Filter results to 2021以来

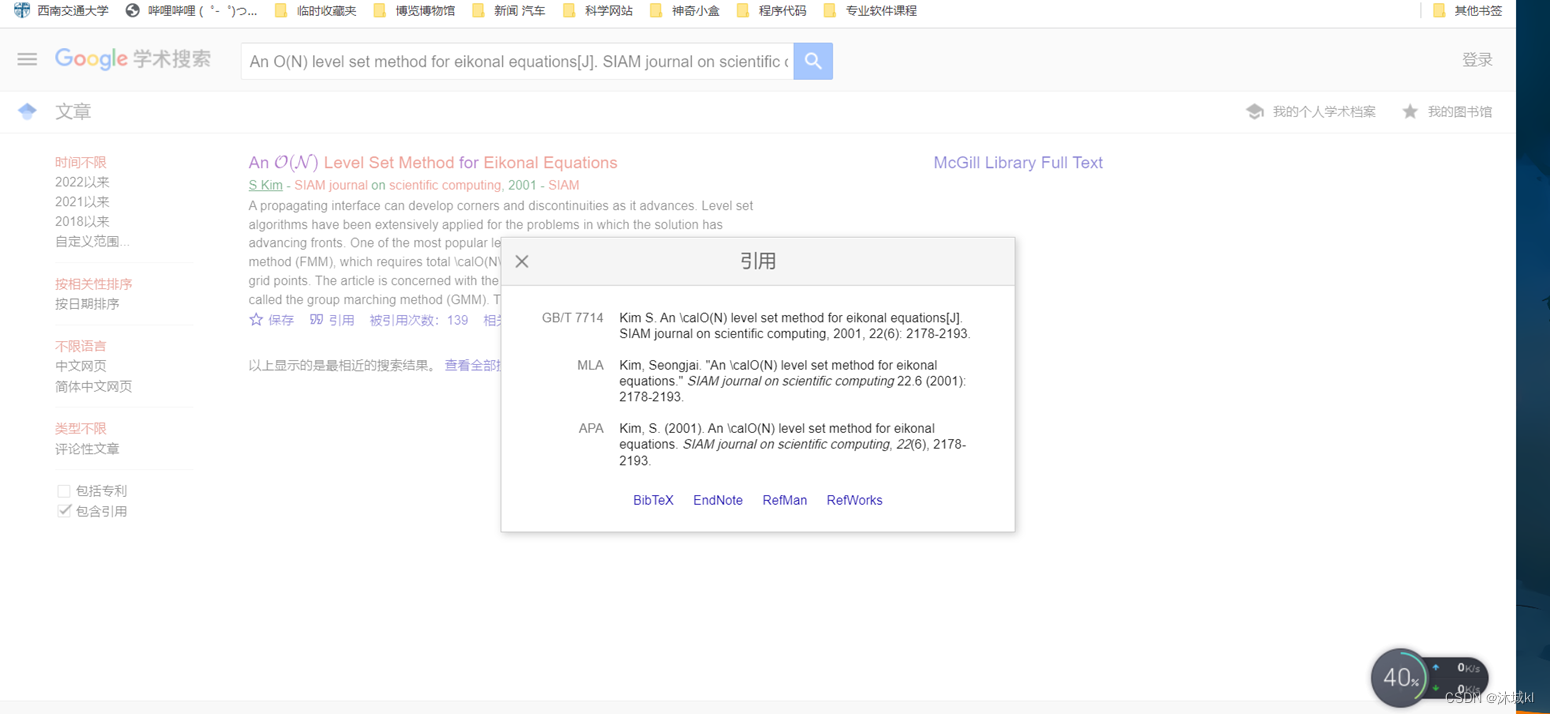point(82,202)
